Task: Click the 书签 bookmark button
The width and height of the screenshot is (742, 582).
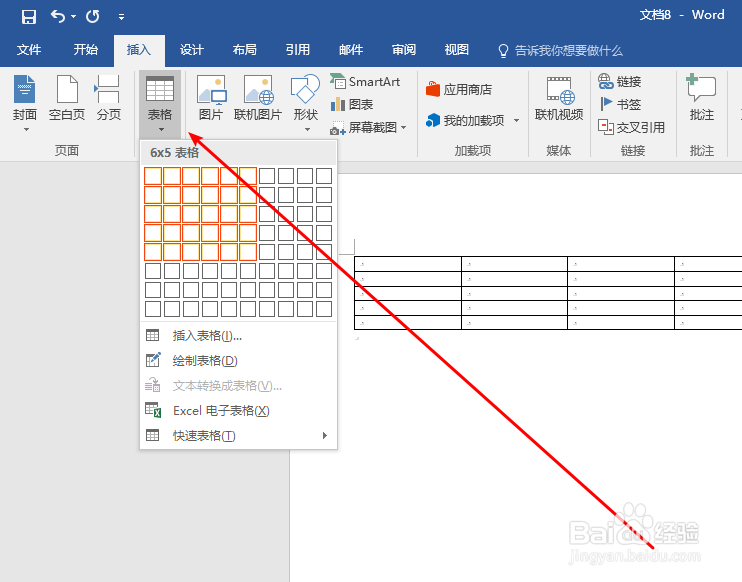Action: pyautogui.click(x=619, y=104)
